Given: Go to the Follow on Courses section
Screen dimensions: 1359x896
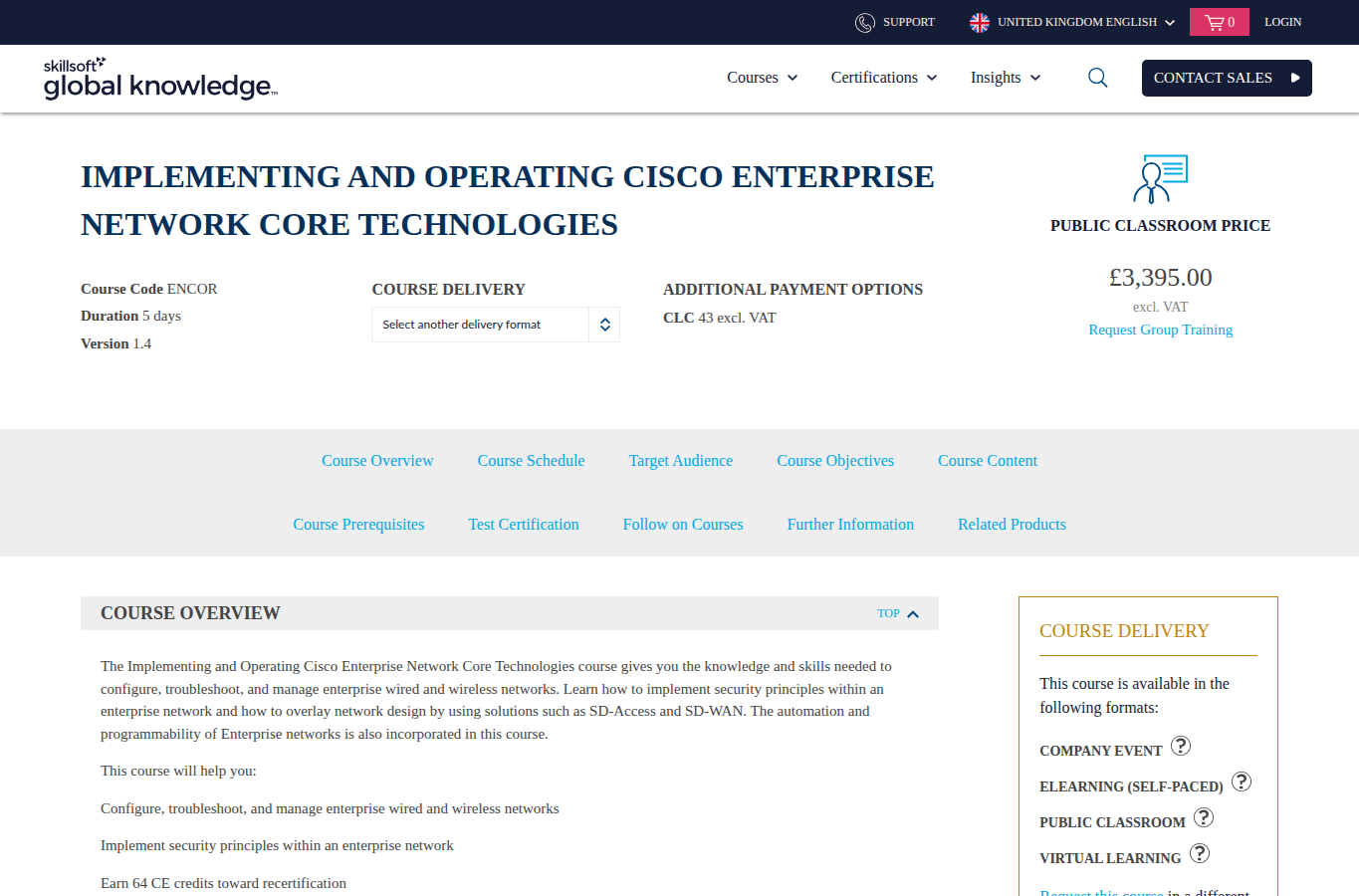Looking at the screenshot, I should [x=683, y=525].
